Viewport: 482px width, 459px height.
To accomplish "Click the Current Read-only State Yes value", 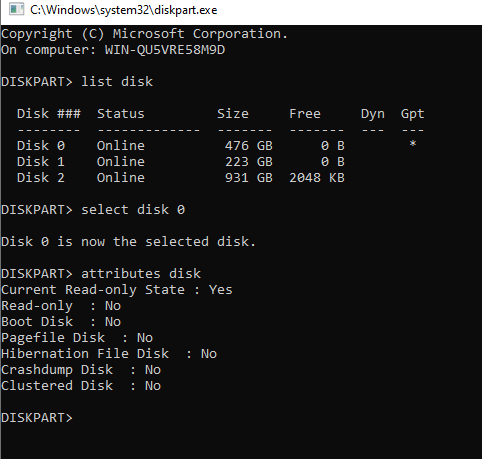I will [220, 290].
